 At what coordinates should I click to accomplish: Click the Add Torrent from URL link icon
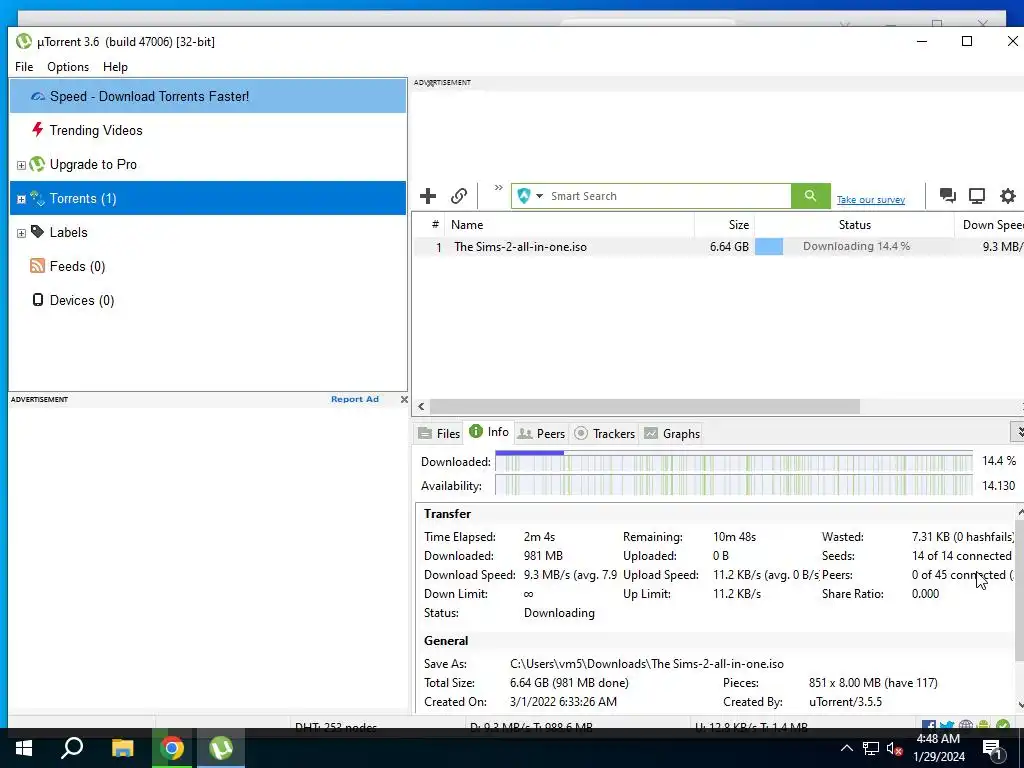tap(459, 196)
